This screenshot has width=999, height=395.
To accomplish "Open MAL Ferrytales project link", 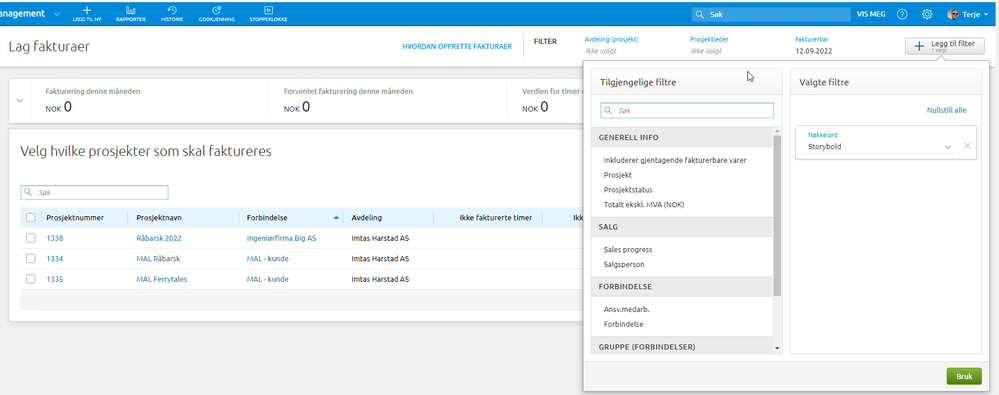I will pyautogui.click(x=162, y=279).
